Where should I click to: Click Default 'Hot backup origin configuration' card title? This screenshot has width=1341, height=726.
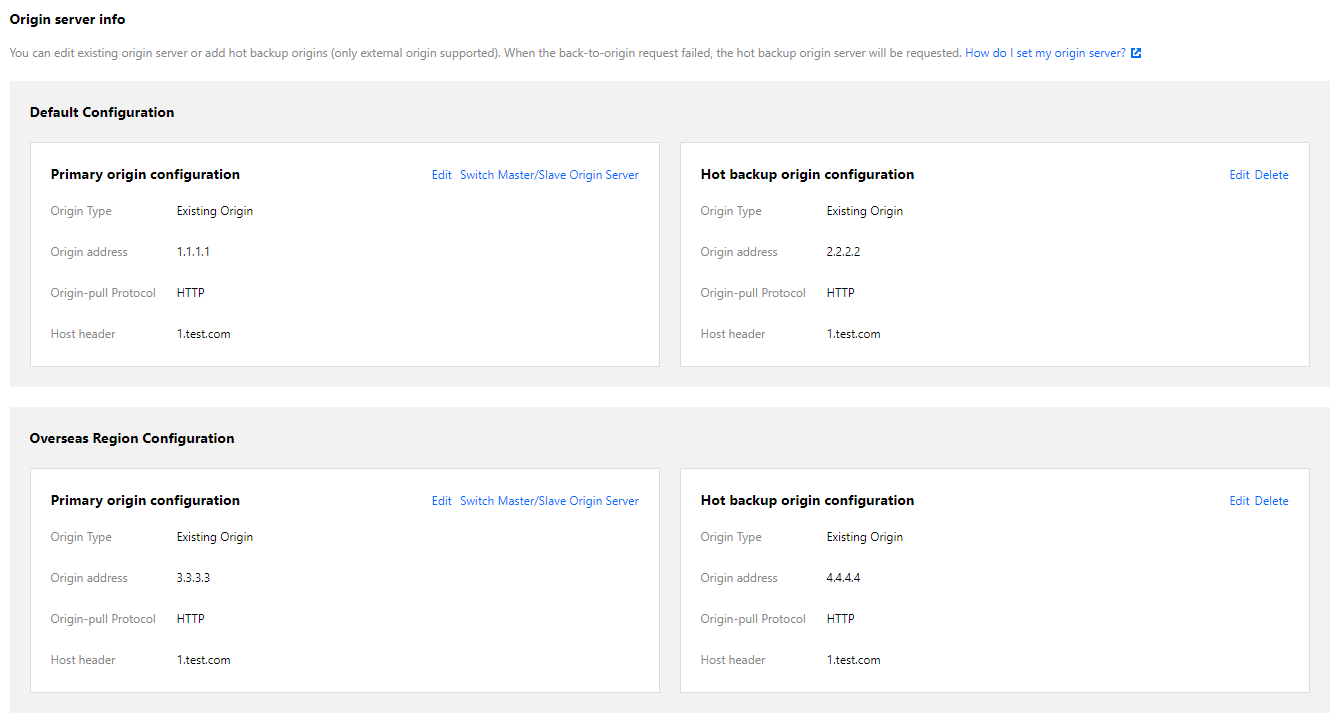coord(807,174)
